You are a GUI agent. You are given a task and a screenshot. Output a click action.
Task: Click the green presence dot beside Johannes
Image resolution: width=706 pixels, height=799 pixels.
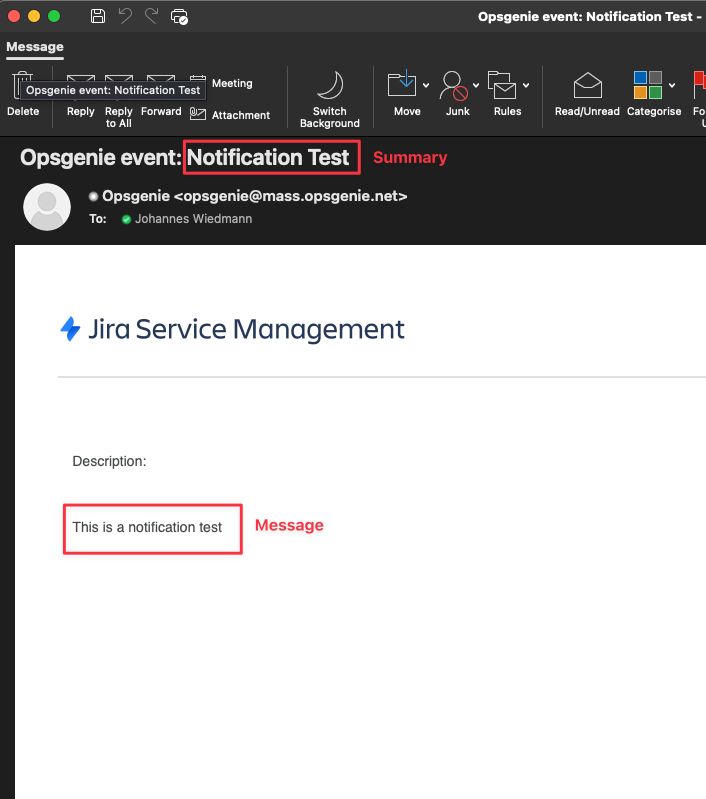(126, 219)
